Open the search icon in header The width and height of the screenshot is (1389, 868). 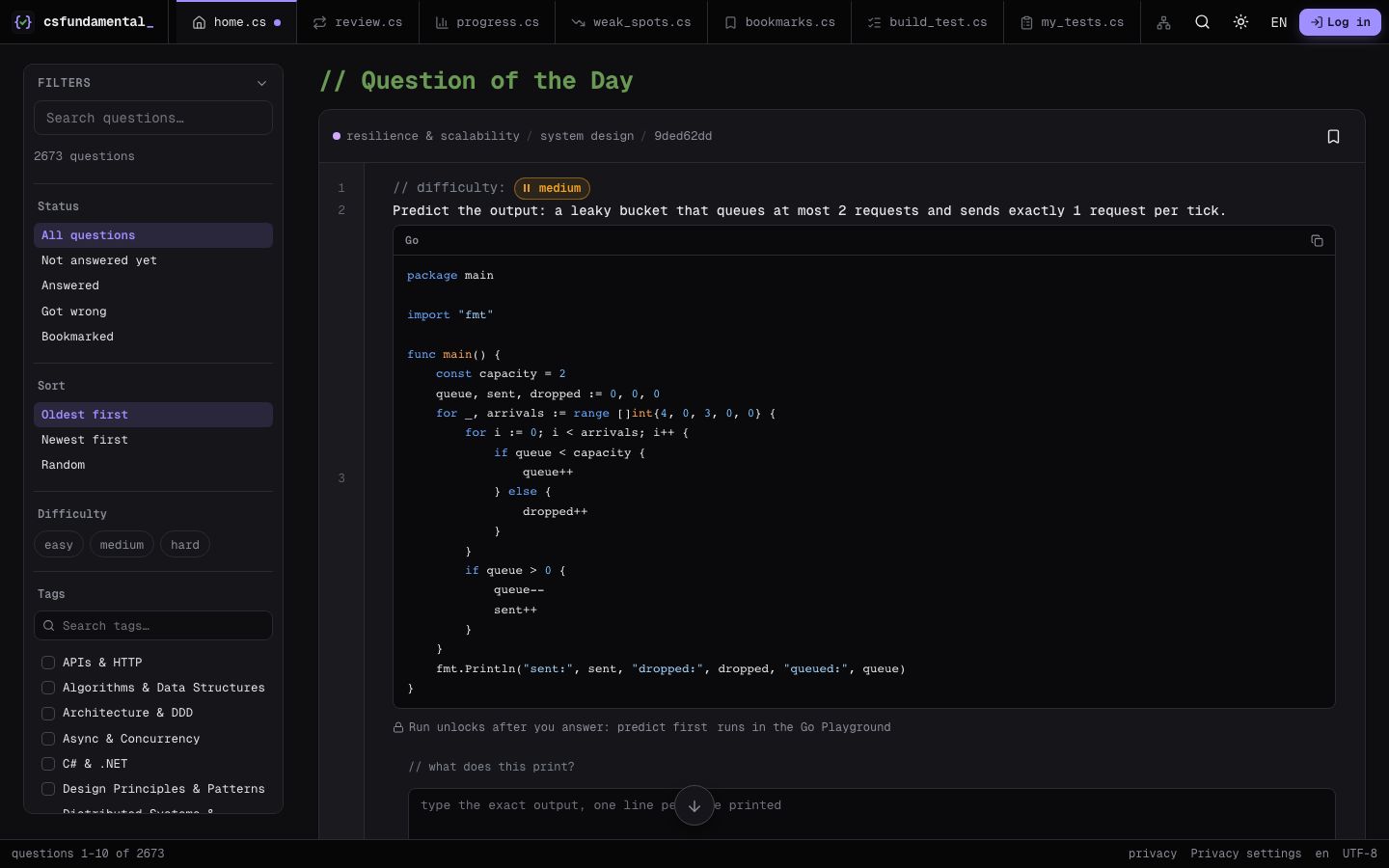pyautogui.click(x=1202, y=22)
